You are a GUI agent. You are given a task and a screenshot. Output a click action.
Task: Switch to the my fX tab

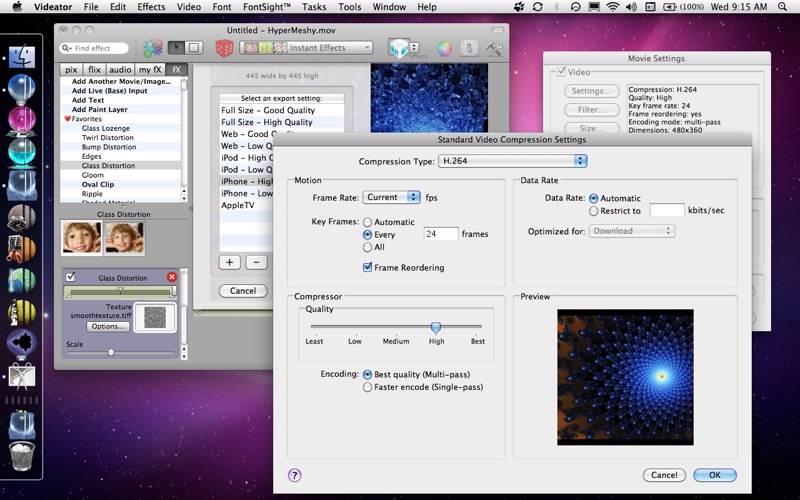click(x=150, y=70)
